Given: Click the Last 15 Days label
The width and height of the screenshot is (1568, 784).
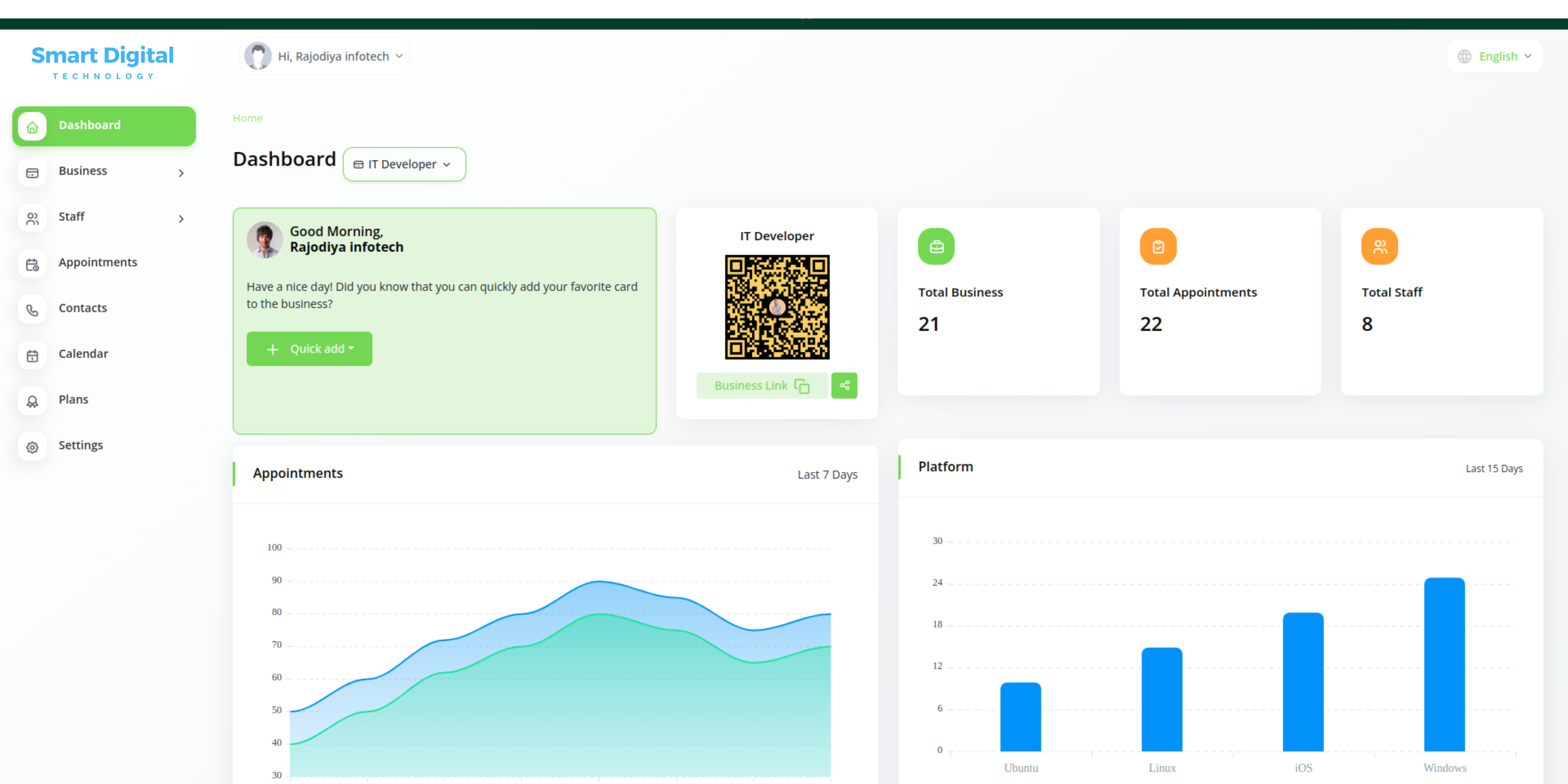Looking at the screenshot, I should pyautogui.click(x=1494, y=469).
